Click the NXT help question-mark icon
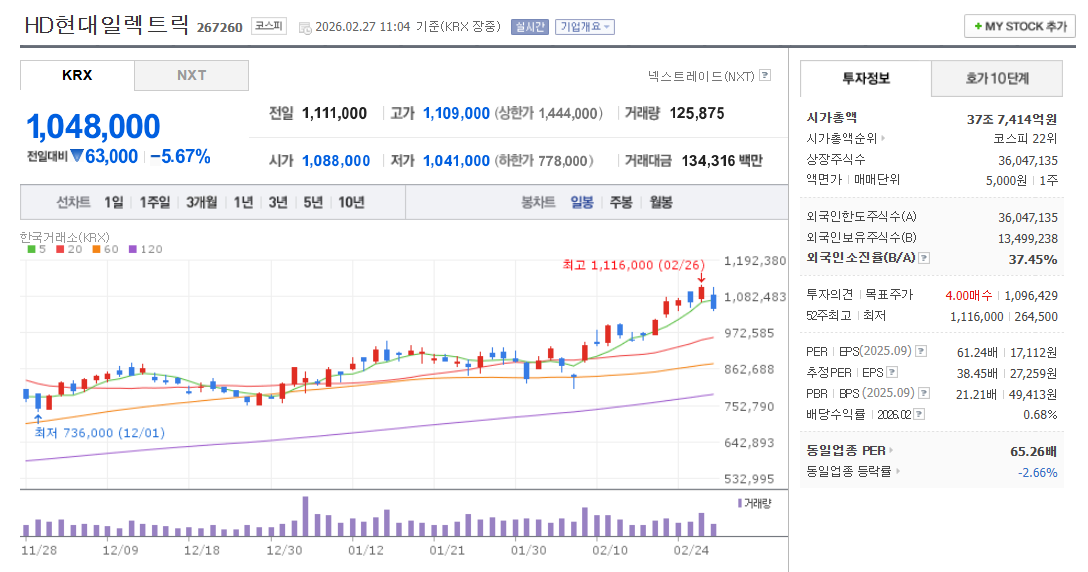1088x572 pixels. click(765, 75)
